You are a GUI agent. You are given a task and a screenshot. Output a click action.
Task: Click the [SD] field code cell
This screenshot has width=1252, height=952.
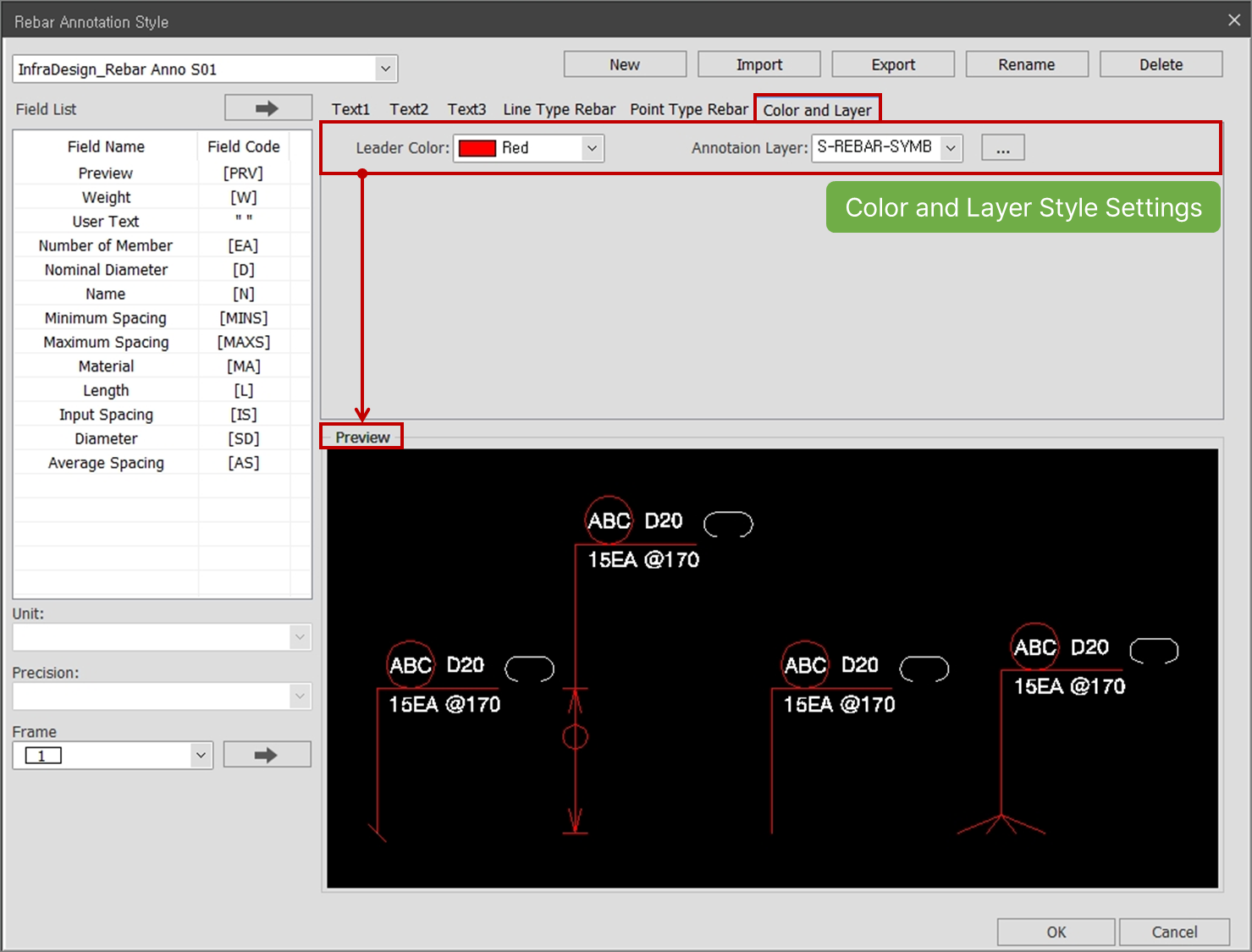(244, 438)
